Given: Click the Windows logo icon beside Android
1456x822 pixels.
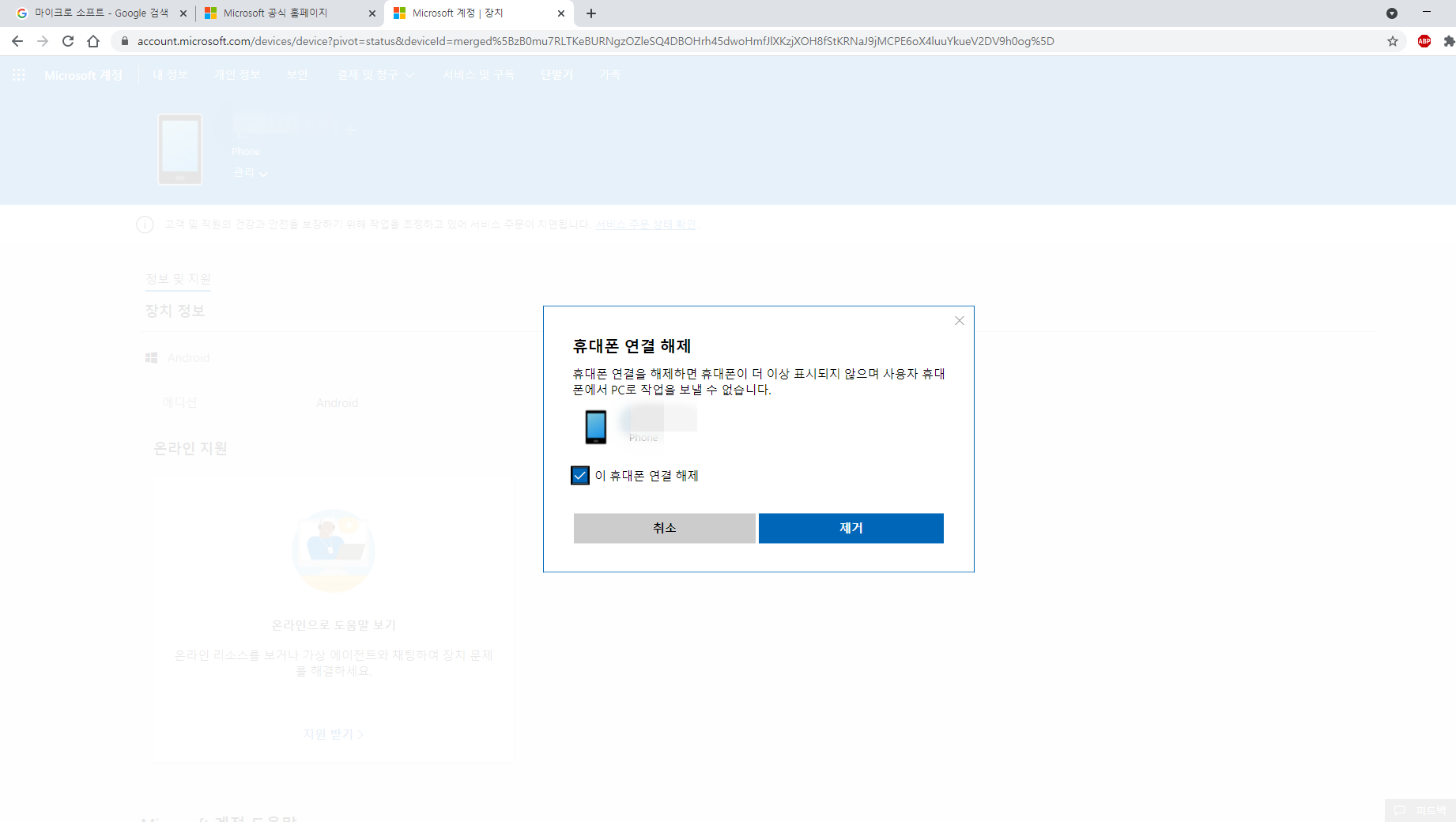Looking at the screenshot, I should point(152,358).
